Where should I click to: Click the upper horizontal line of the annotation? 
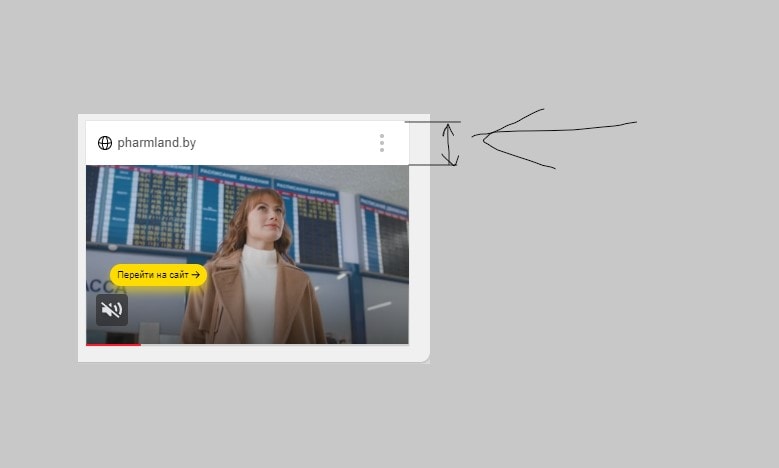coord(433,122)
